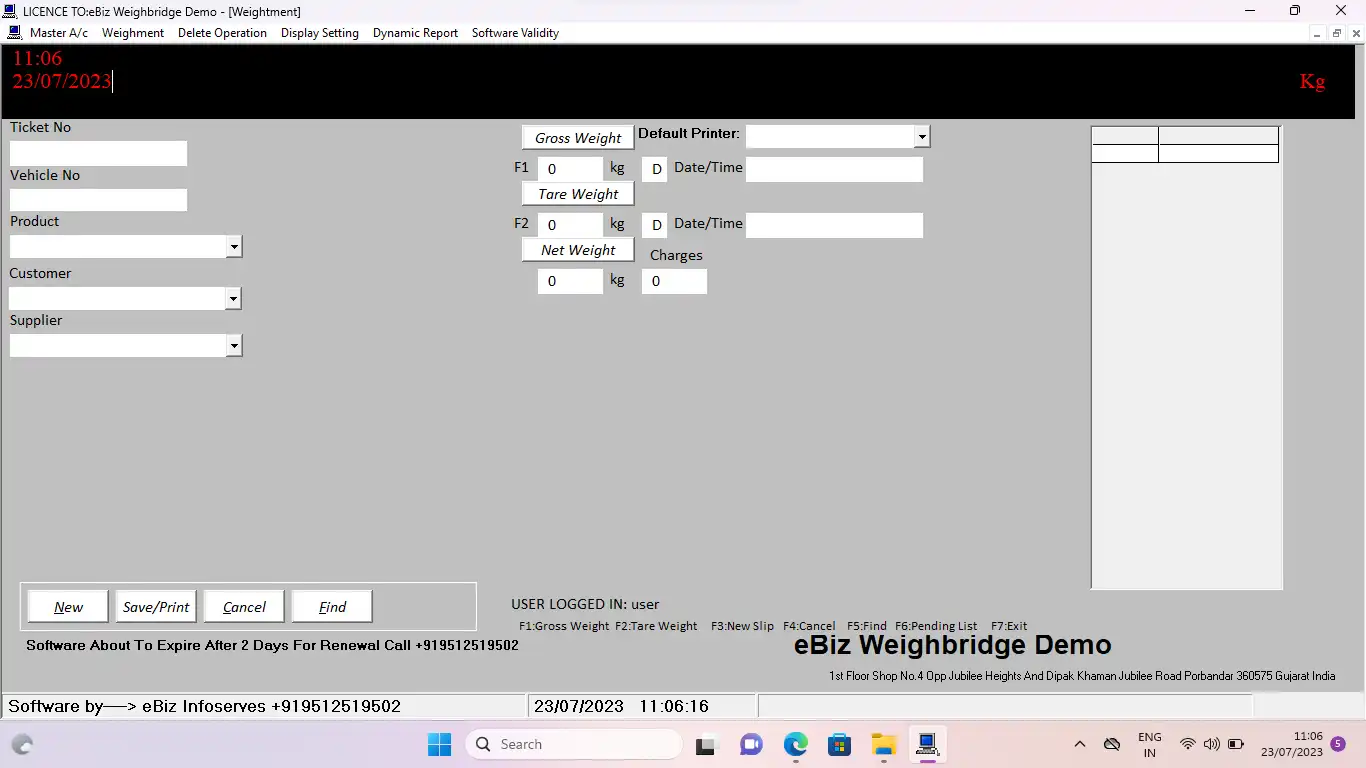This screenshot has width=1366, height=768.
Task: Click the D box in the tare weight row
Action: tap(655, 225)
